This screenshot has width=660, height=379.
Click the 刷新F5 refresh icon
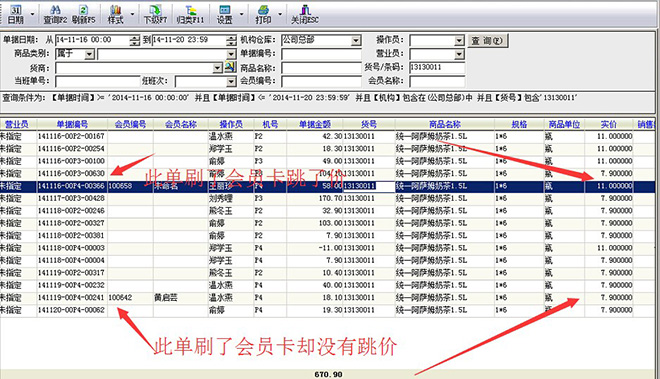(83, 10)
